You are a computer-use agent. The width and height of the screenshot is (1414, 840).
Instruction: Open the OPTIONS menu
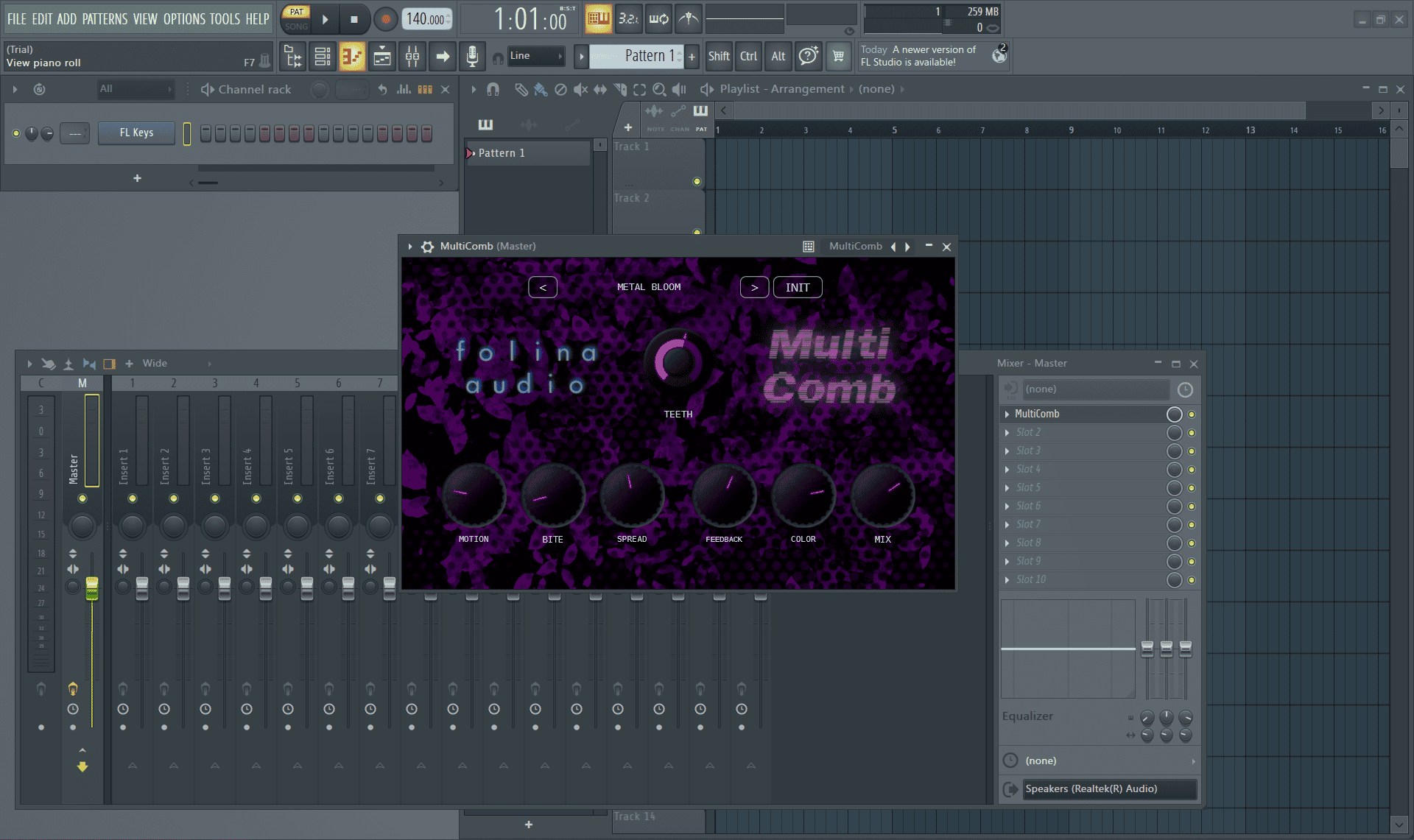[x=185, y=19]
